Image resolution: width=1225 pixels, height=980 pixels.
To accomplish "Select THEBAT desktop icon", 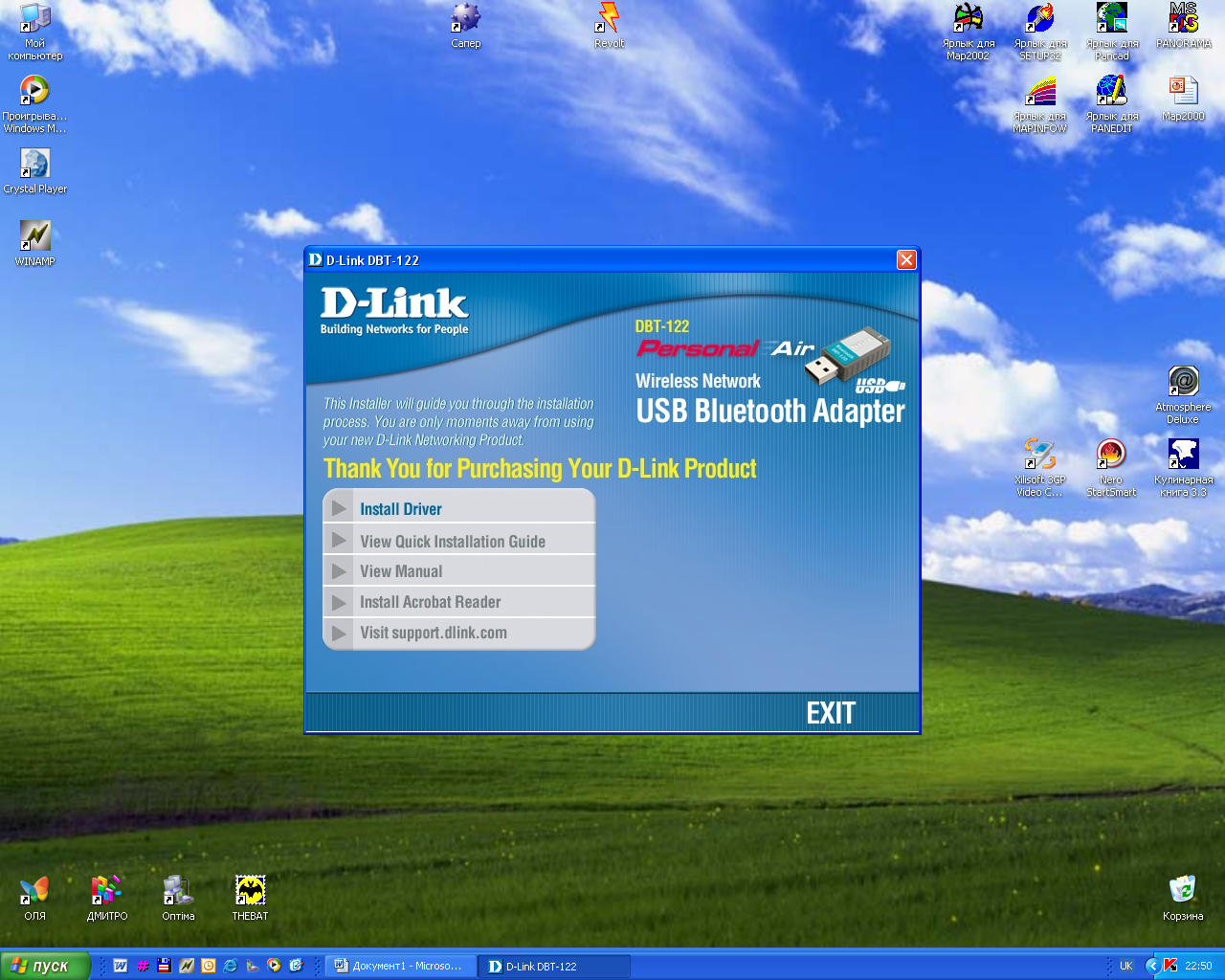I will tap(251, 899).
